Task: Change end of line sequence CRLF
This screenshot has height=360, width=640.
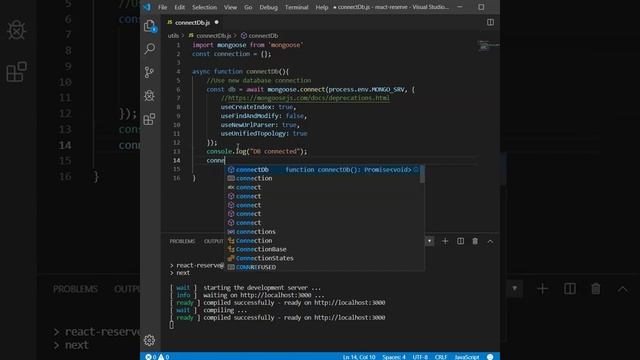Action: coord(440,357)
